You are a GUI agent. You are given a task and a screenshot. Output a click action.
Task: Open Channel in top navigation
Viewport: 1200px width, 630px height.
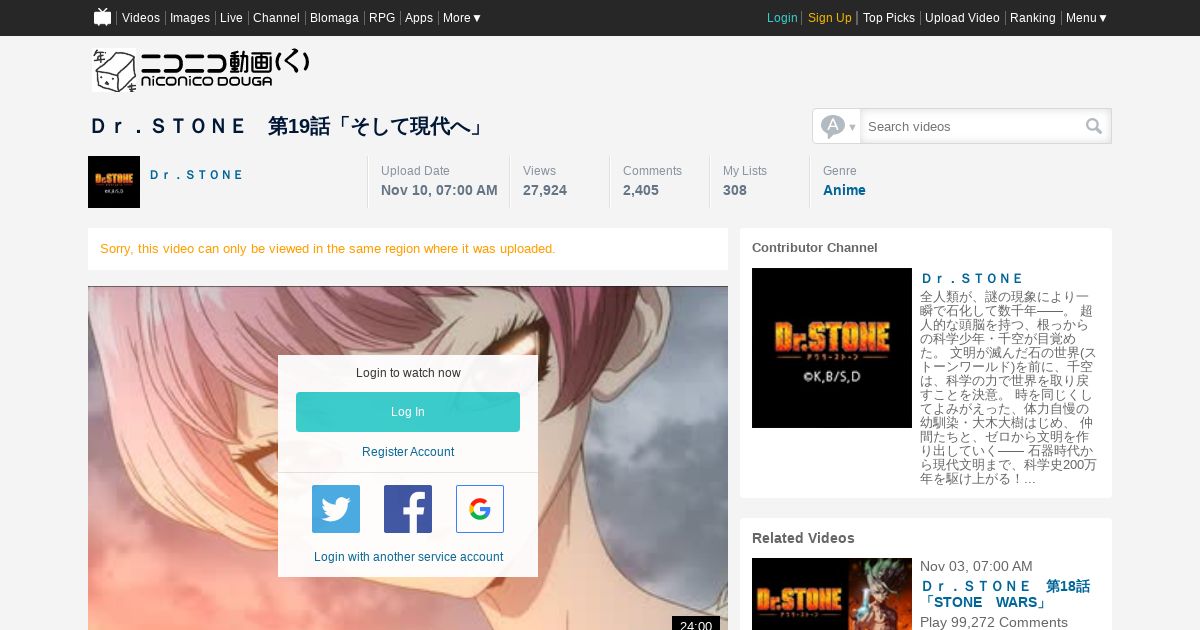click(x=276, y=18)
